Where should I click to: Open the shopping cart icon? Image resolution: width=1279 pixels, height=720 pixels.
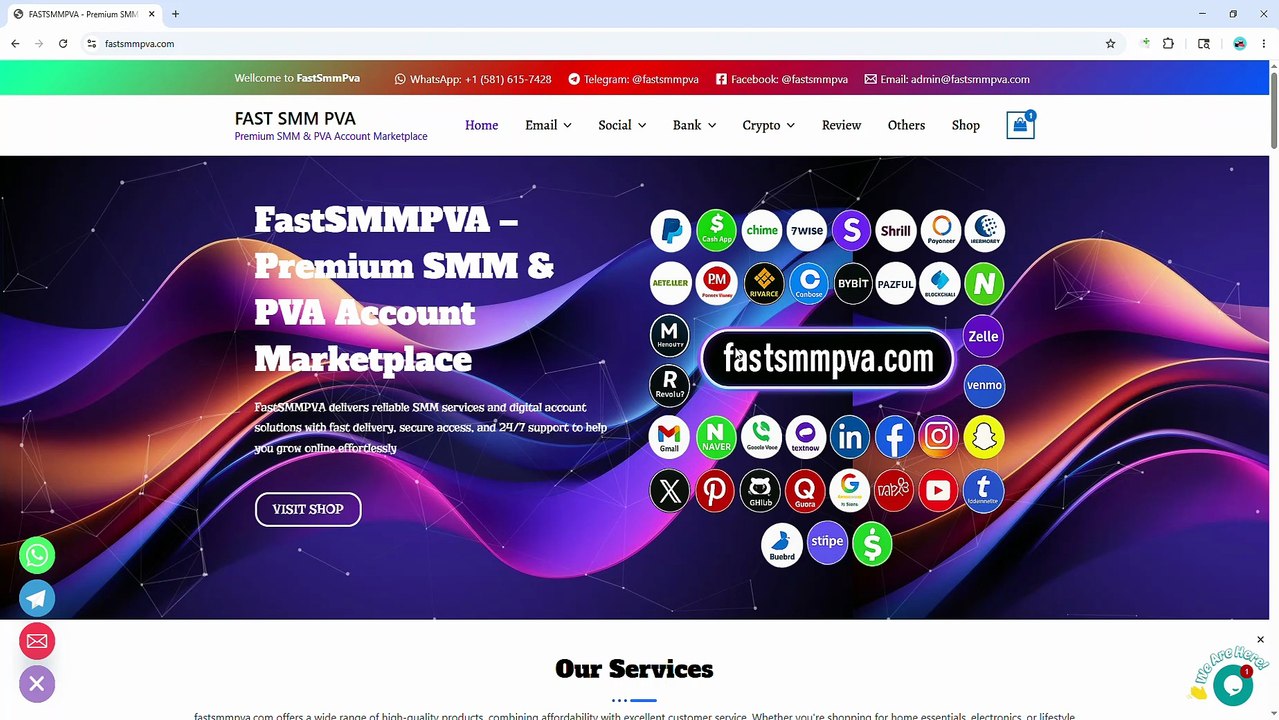[x=1020, y=125]
